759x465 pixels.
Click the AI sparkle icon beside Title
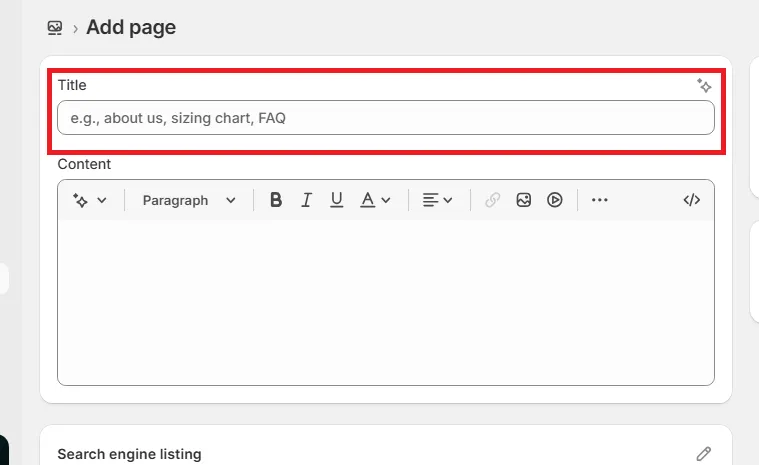tap(704, 86)
